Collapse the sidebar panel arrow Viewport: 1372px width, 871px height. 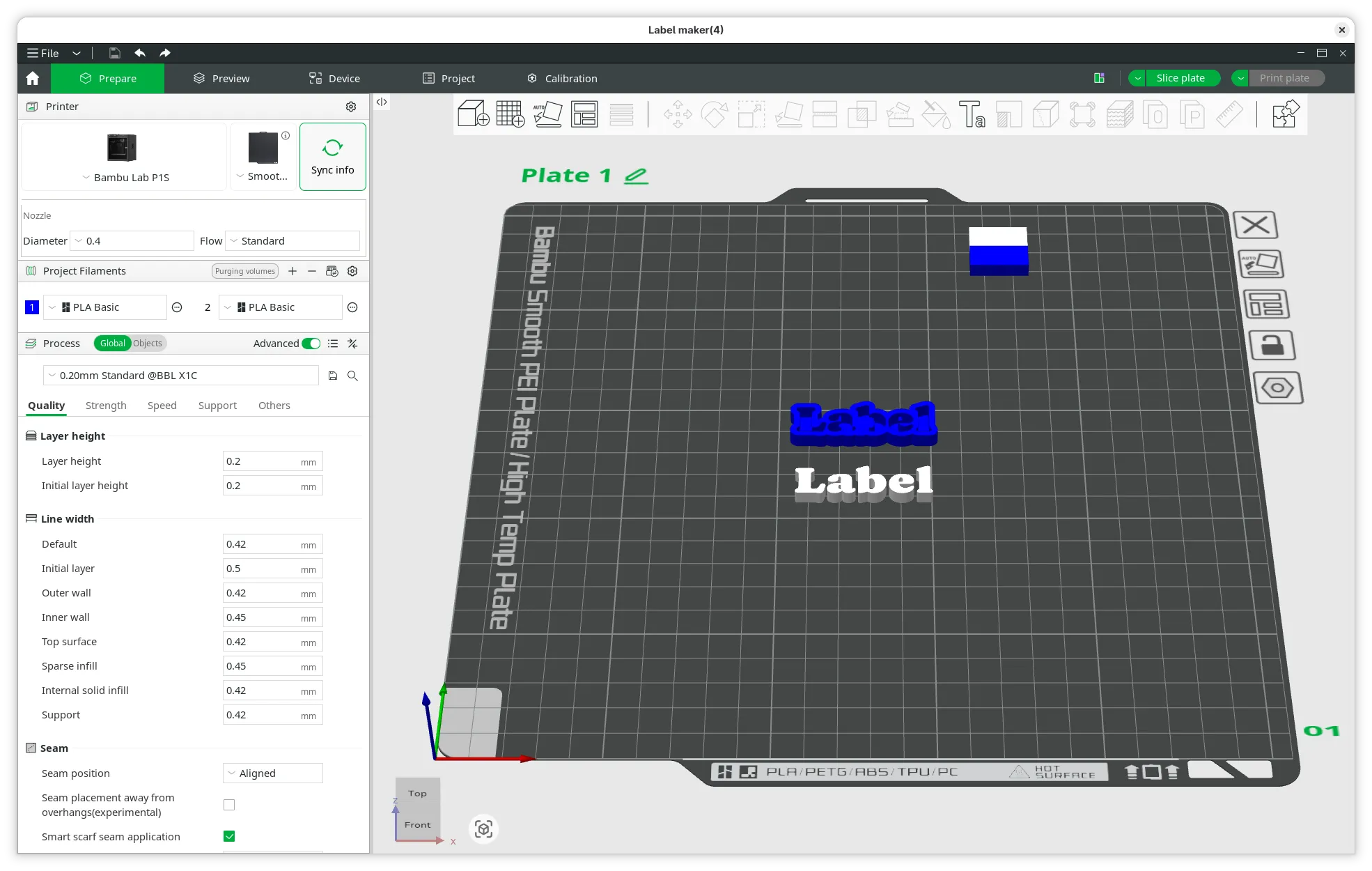pos(382,102)
